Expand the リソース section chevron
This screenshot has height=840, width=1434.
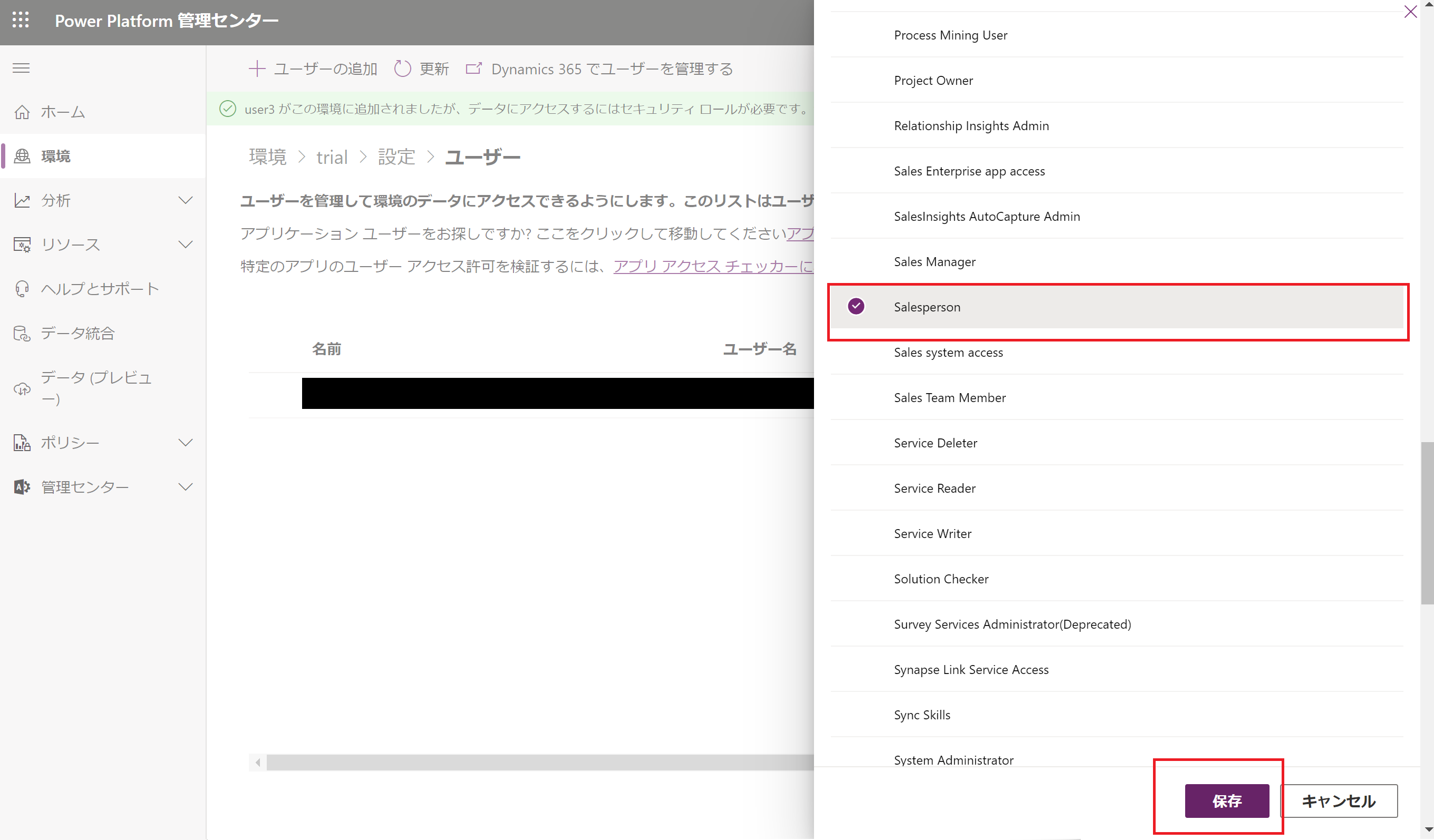(186, 245)
